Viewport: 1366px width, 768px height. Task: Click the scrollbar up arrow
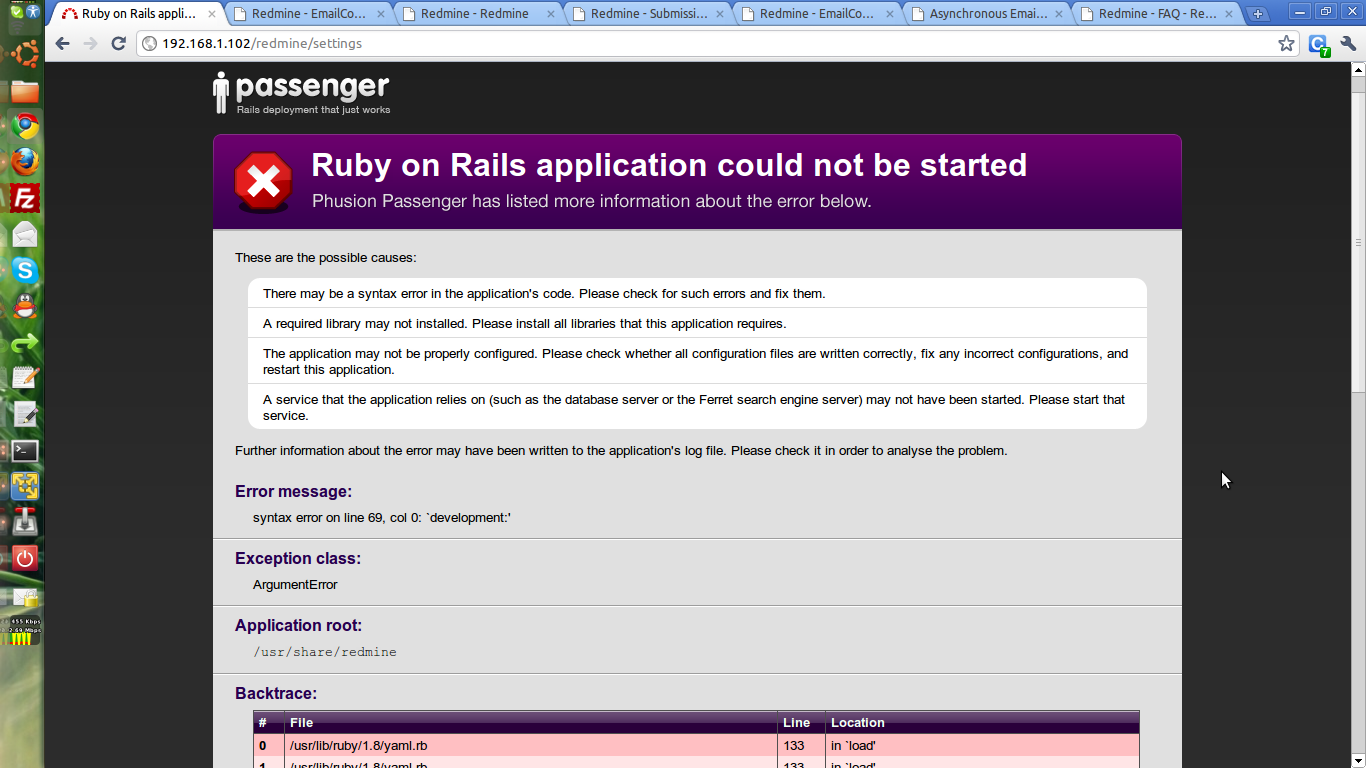tap(1358, 70)
